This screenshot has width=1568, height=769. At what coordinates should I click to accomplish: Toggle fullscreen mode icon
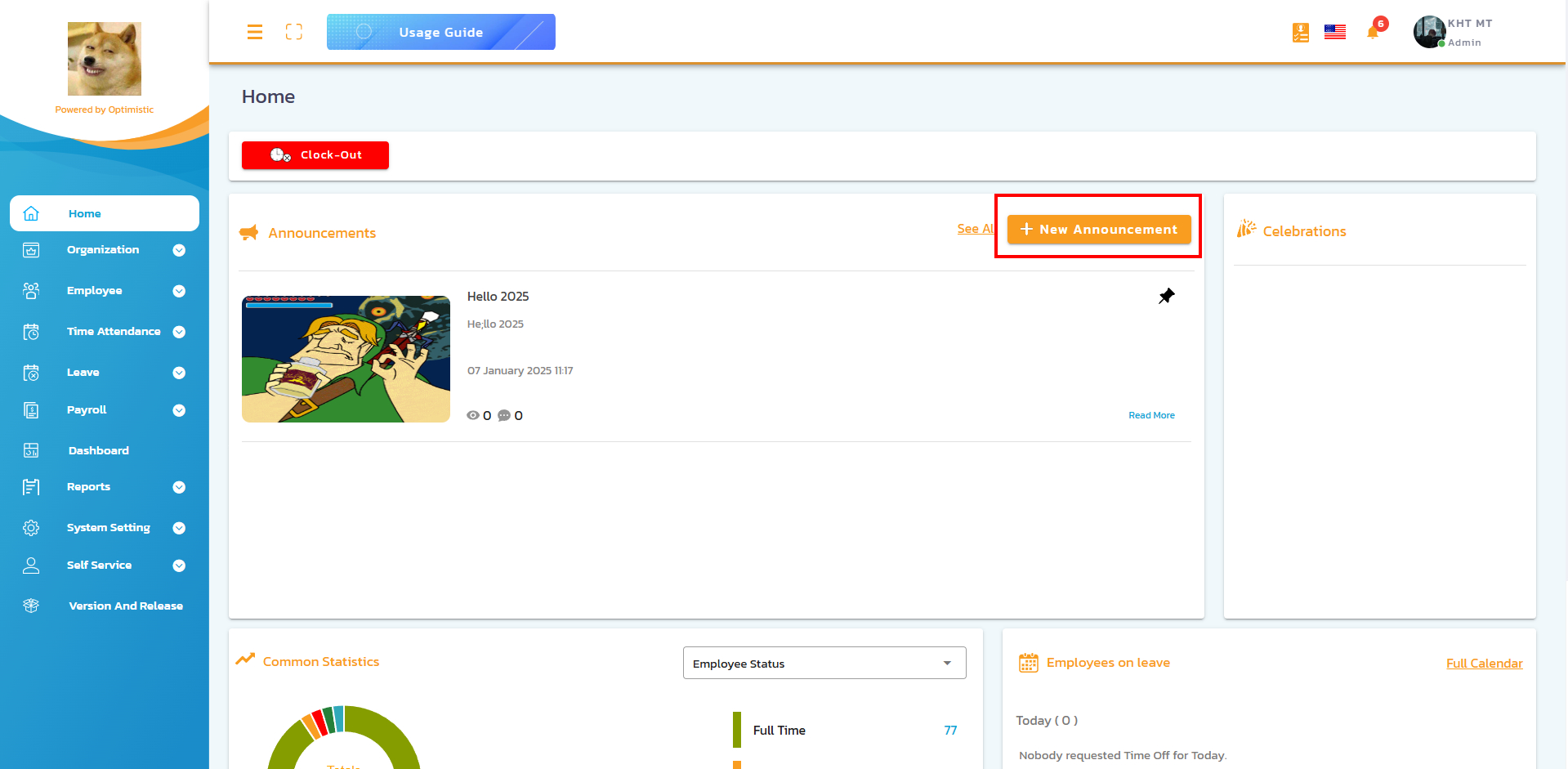[x=294, y=32]
